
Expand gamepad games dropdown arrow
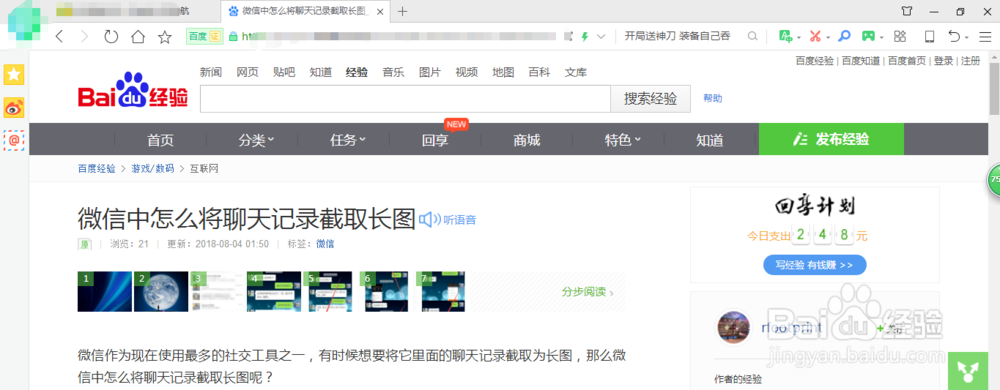[x=881, y=38]
